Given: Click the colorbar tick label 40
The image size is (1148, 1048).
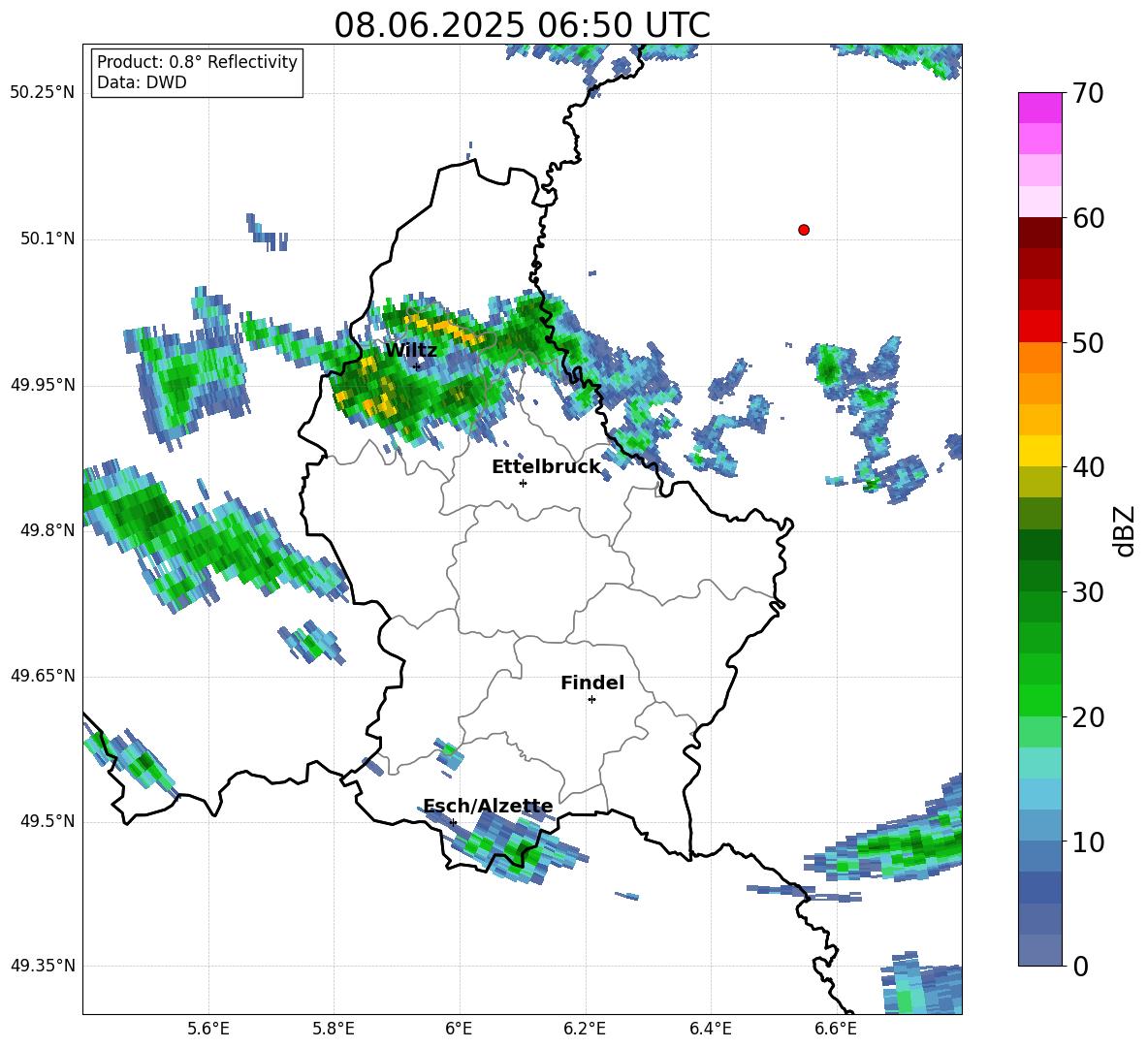Looking at the screenshot, I should [x=1088, y=467].
